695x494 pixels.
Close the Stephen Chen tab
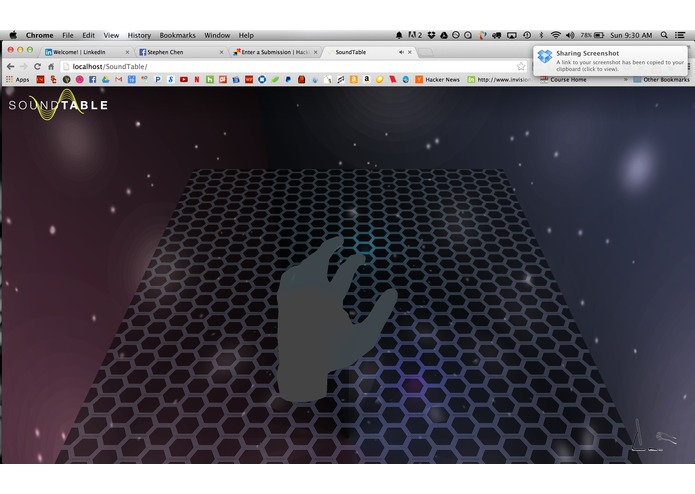[x=221, y=52]
